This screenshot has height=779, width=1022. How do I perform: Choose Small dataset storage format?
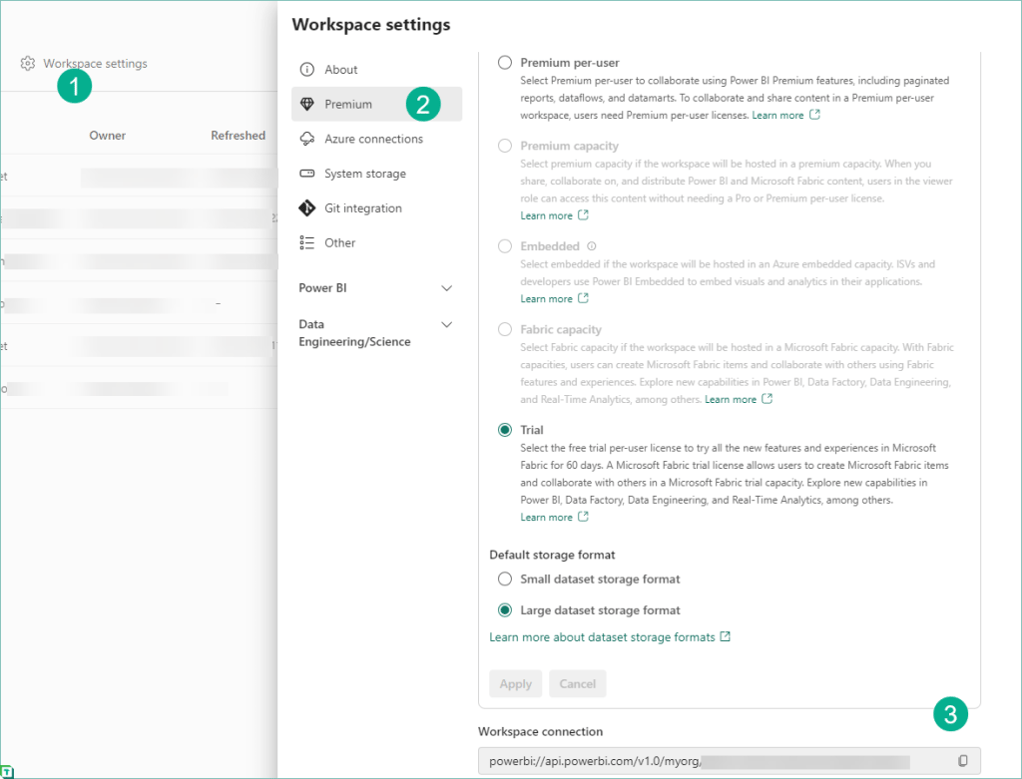(504, 579)
